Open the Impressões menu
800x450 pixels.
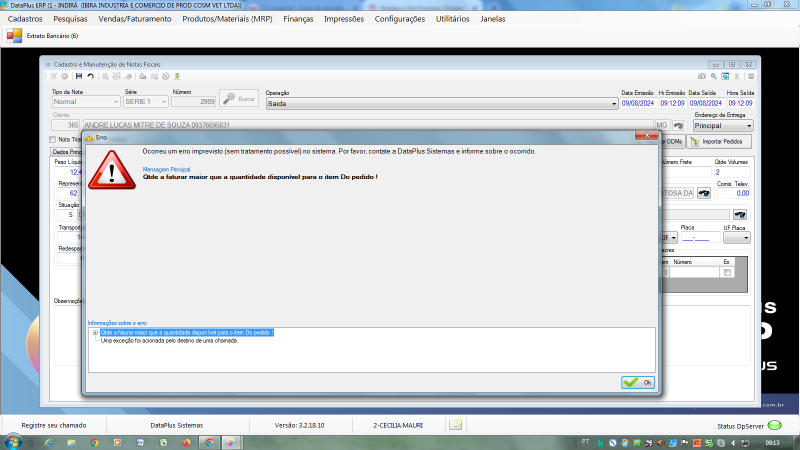[344, 19]
